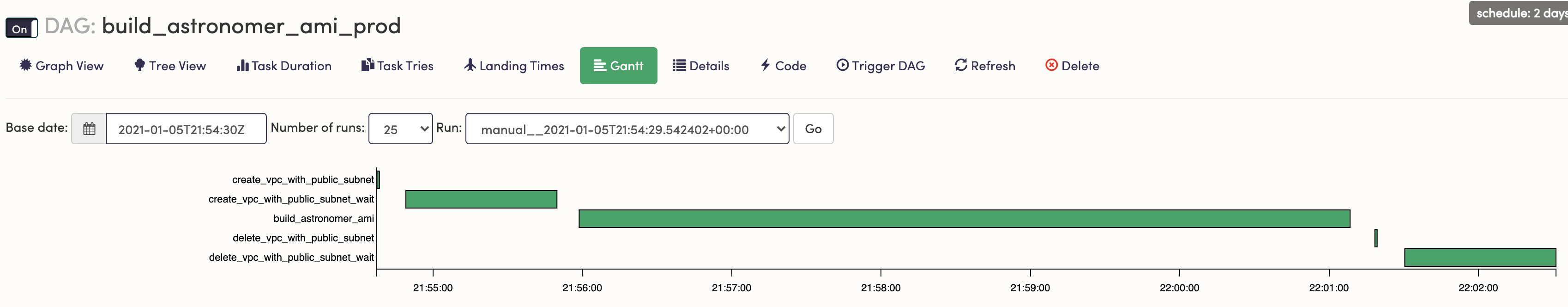1568x307 pixels.
Task: Open the Run selection dropdown
Action: pyautogui.click(x=627, y=128)
